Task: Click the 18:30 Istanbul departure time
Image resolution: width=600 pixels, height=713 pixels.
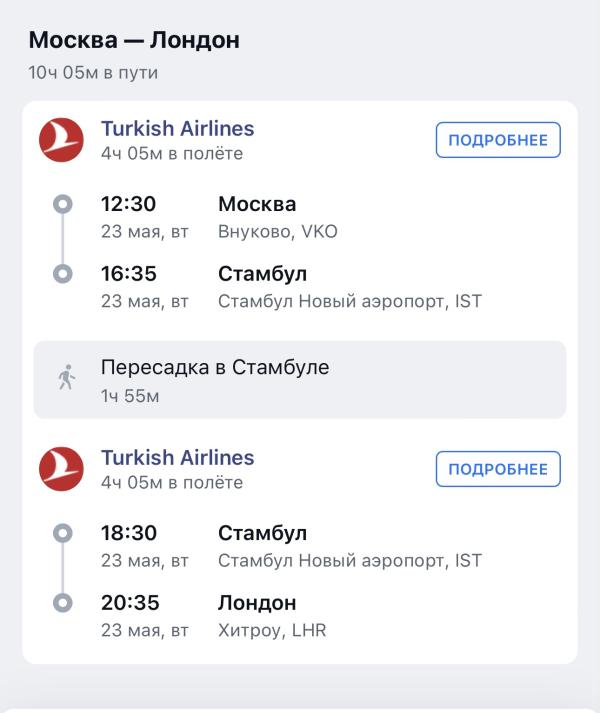Action: [129, 533]
